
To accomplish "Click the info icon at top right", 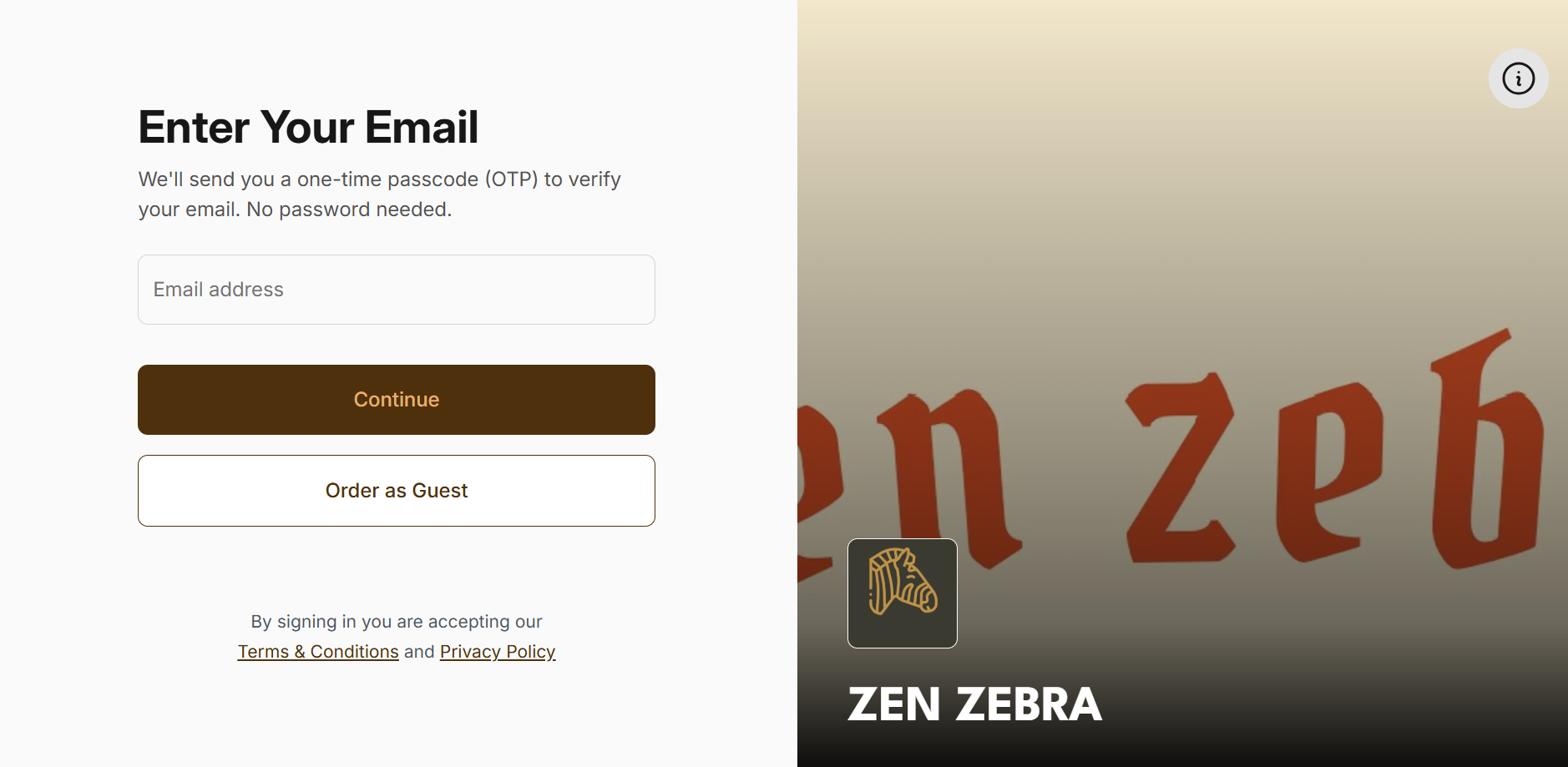I will pos(1518,78).
